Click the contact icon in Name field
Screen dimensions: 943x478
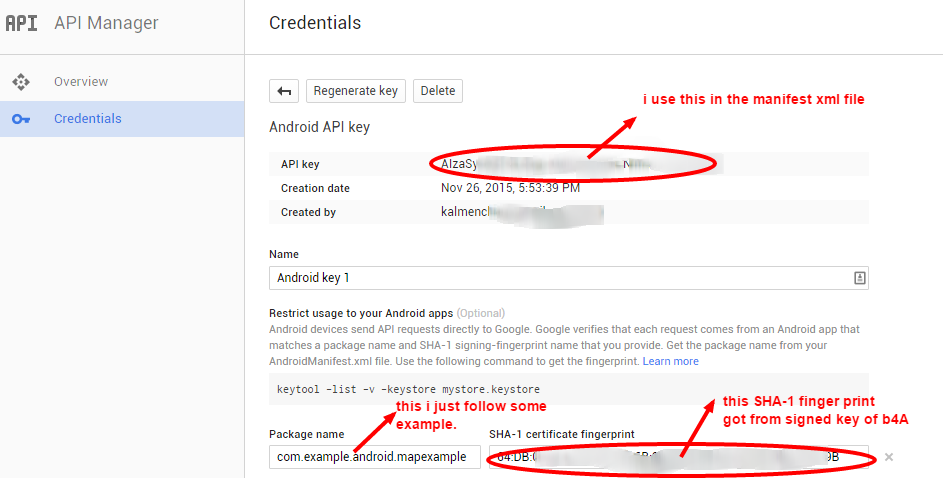click(859, 278)
